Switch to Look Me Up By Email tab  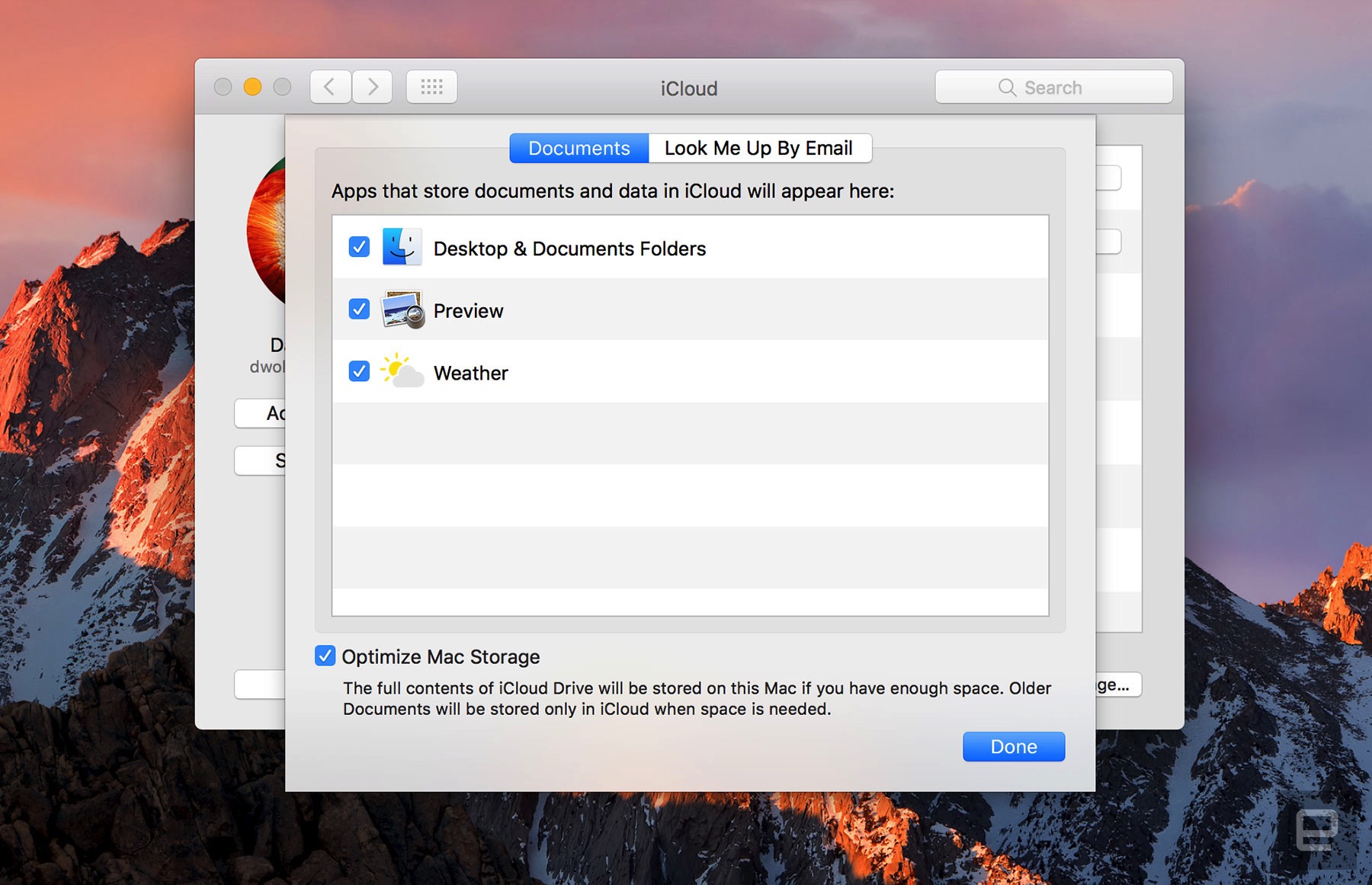(758, 148)
